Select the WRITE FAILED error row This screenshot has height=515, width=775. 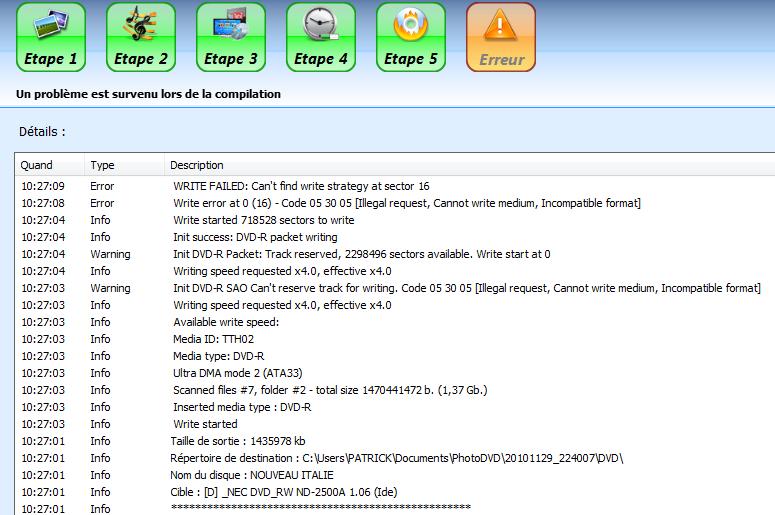click(x=301, y=186)
